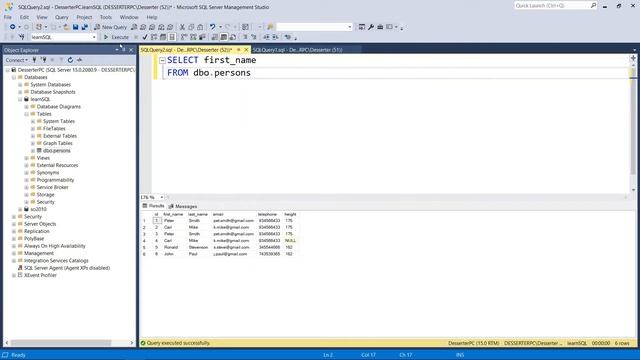This screenshot has height=360, width=640.
Task: Switch to the Results tab
Action: click(153, 206)
